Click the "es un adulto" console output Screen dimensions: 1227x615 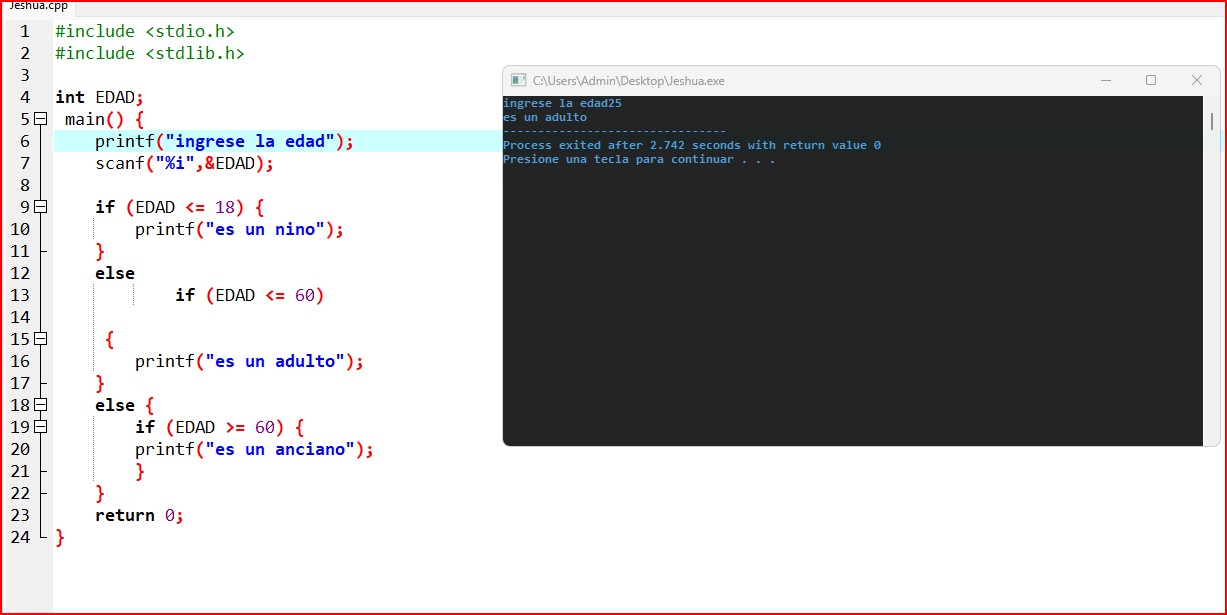545,117
